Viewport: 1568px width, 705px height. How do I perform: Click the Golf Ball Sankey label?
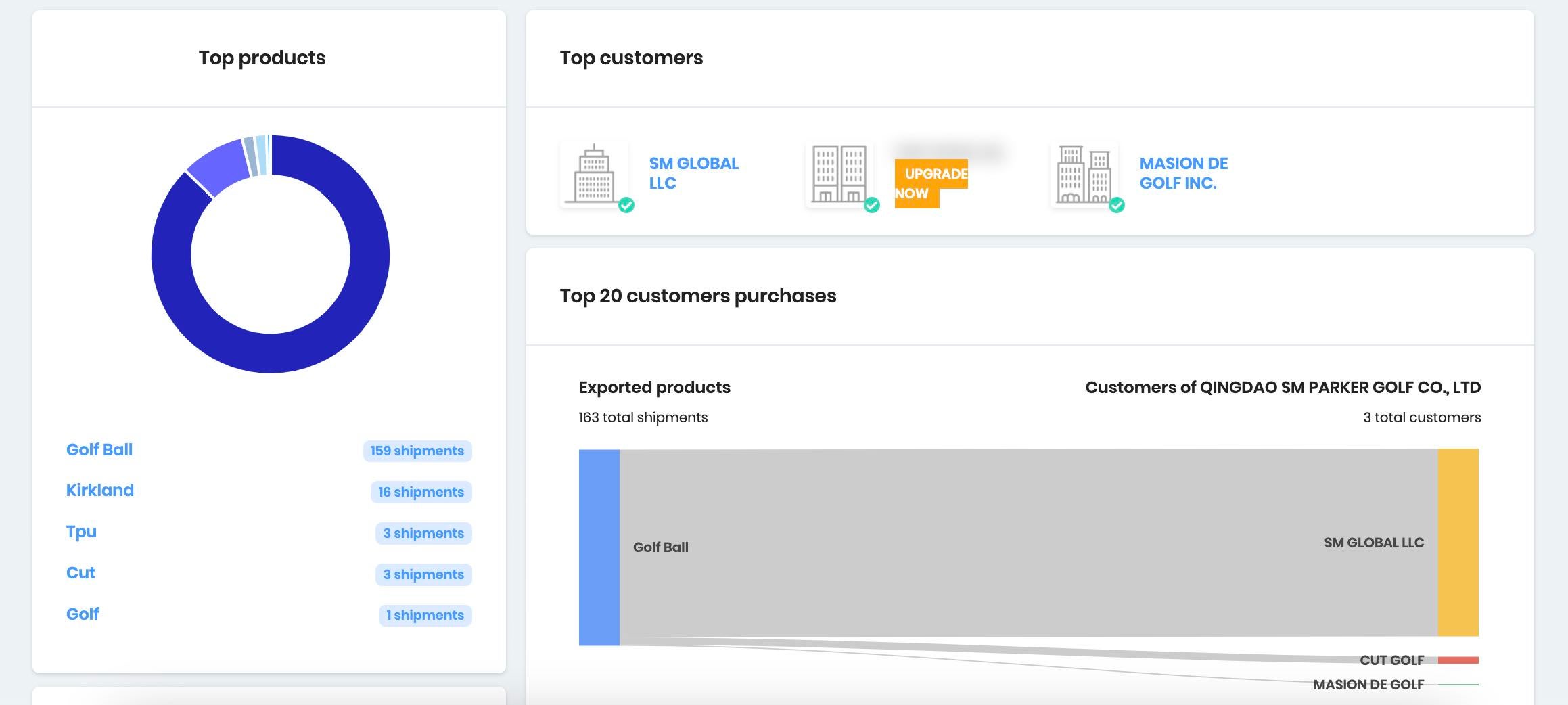(x=660, y=547)
